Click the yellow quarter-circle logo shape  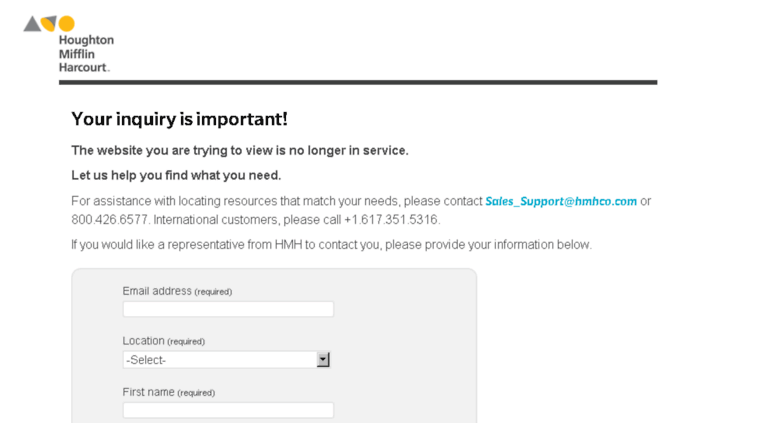pos(49,23)
